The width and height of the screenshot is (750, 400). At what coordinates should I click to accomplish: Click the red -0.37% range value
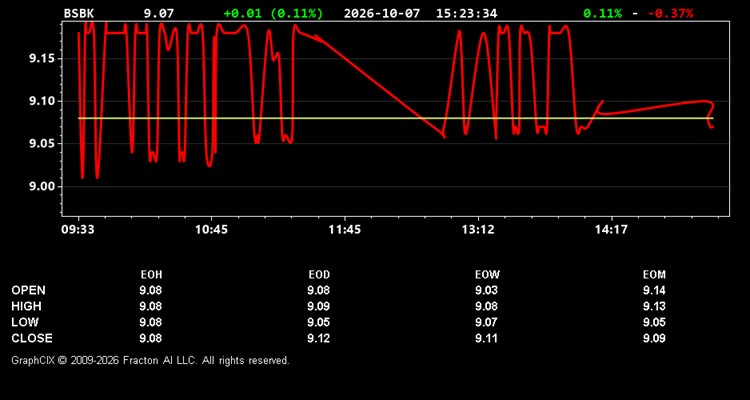(671, 13)
